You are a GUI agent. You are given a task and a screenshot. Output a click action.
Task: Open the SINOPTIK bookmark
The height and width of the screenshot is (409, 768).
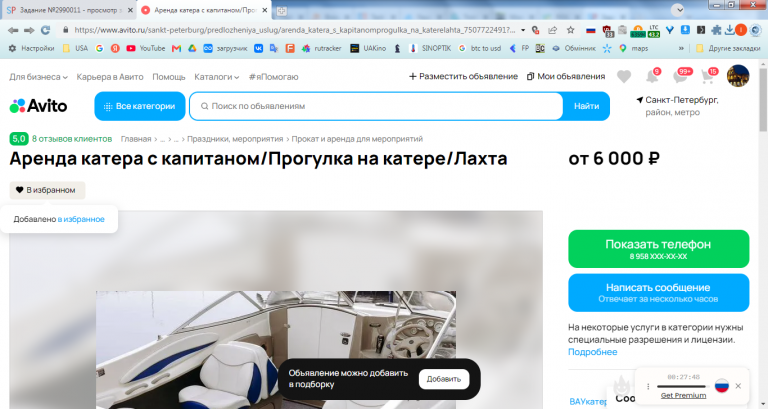(x=430, y=48)
